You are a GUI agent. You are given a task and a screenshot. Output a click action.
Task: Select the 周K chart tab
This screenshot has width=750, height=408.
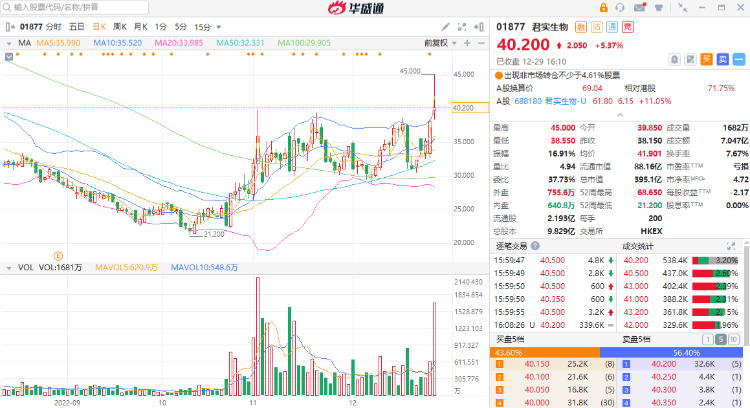[x=120, y=27]
